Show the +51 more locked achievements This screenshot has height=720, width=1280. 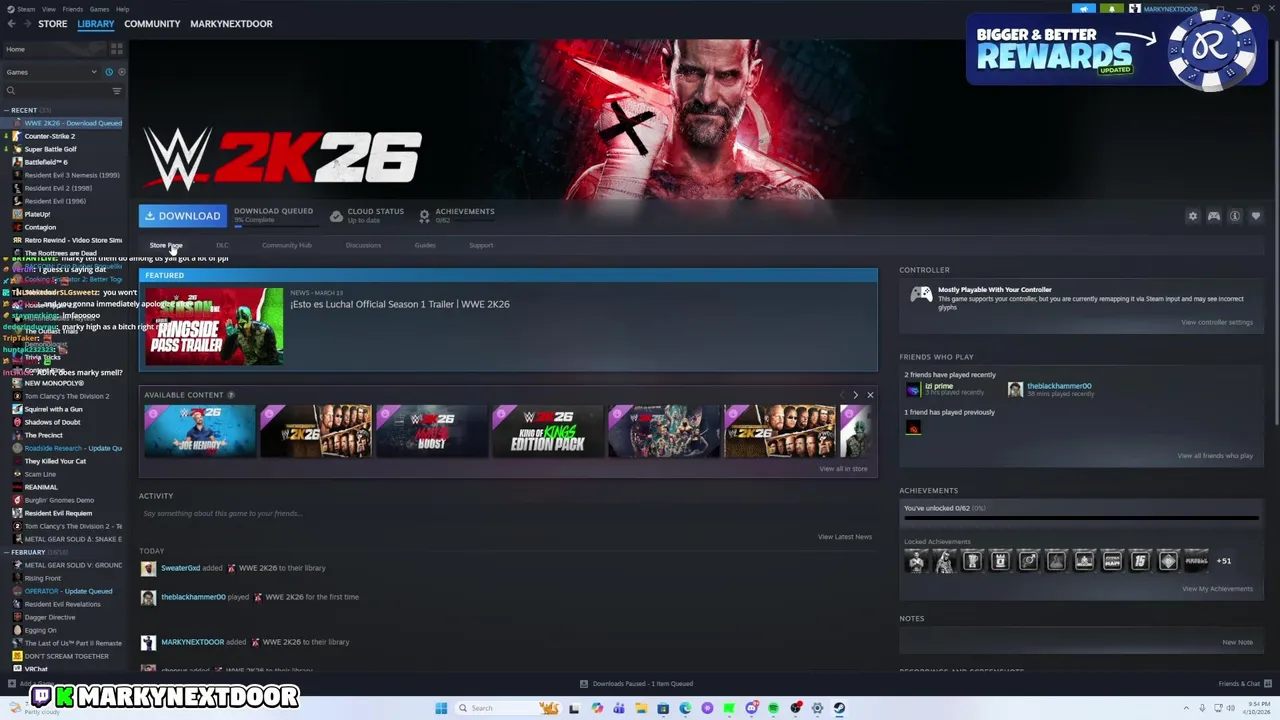pyautogui.click(x=1224, y=561)
